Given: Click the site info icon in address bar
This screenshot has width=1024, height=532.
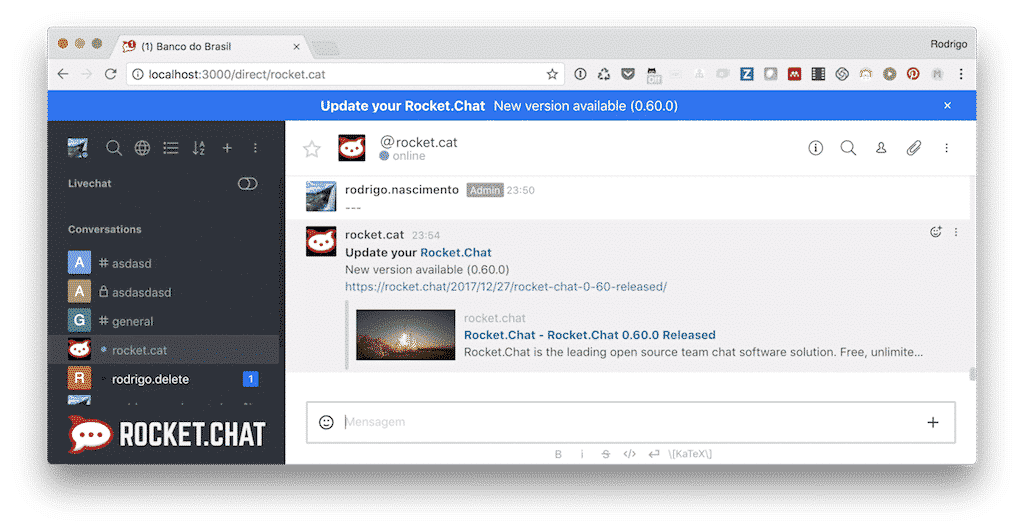Looking at the screenshot, I should (x=138, y=74).
